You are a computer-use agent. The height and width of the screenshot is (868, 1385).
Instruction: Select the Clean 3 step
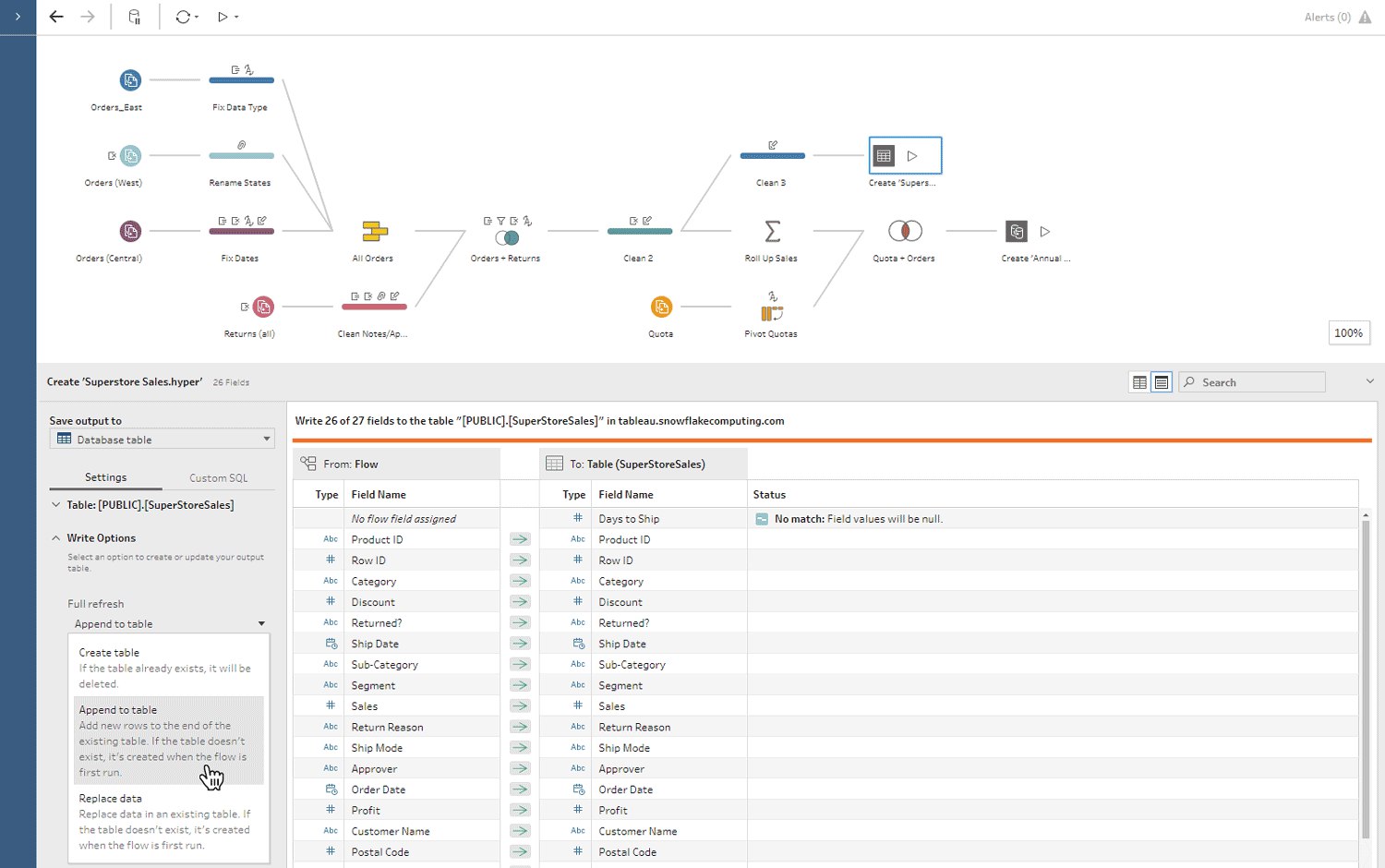point(772,155)
